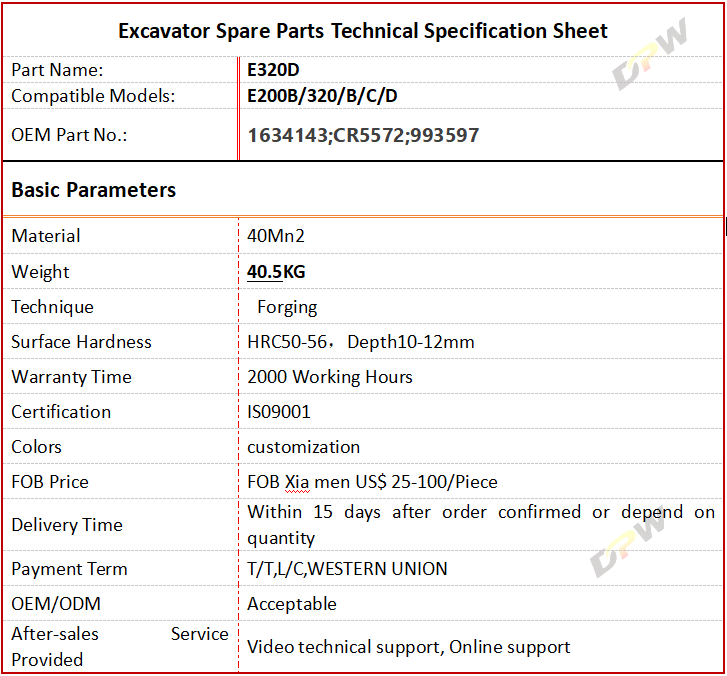
Task: Select the 'Weight' row label
Action: tap(40, 272)
